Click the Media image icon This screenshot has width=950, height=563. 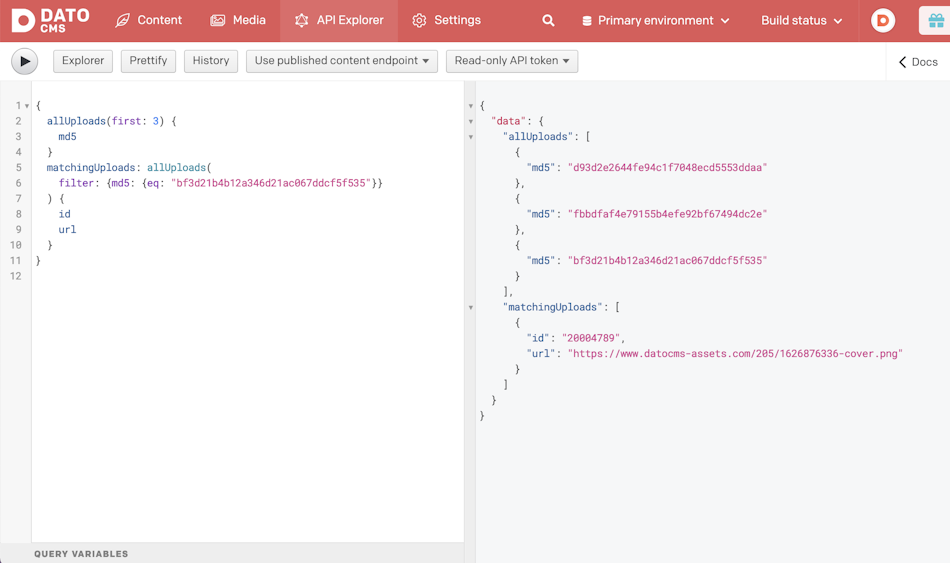click(x=218, y=21)
